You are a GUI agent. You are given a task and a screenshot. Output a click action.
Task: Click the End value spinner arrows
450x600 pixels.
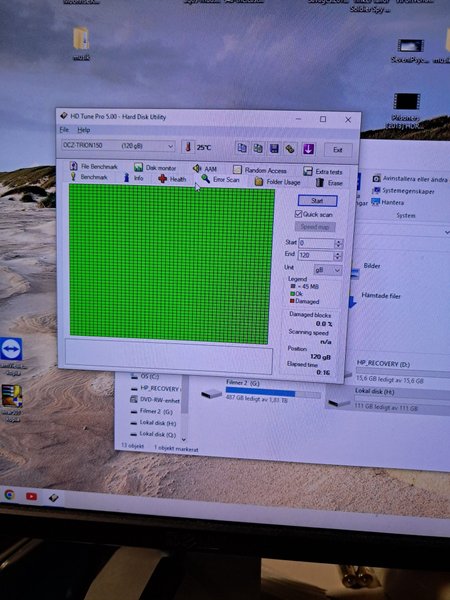(338, 256)
